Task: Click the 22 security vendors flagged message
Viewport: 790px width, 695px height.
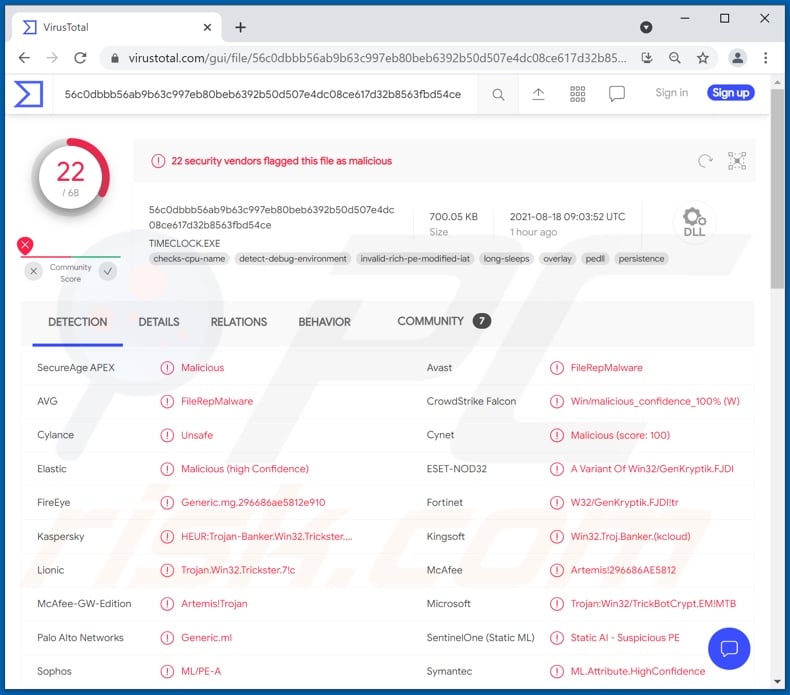Action: click(x=282, y=161)
